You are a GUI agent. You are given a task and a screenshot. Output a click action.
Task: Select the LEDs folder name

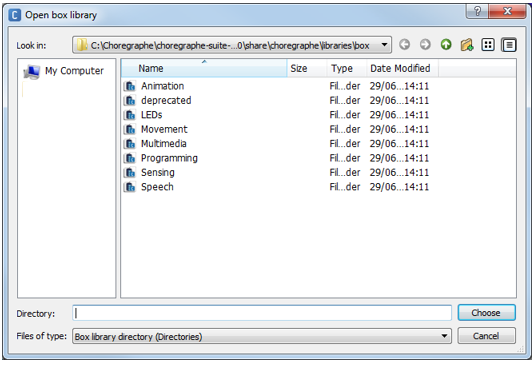click(152, 115)
